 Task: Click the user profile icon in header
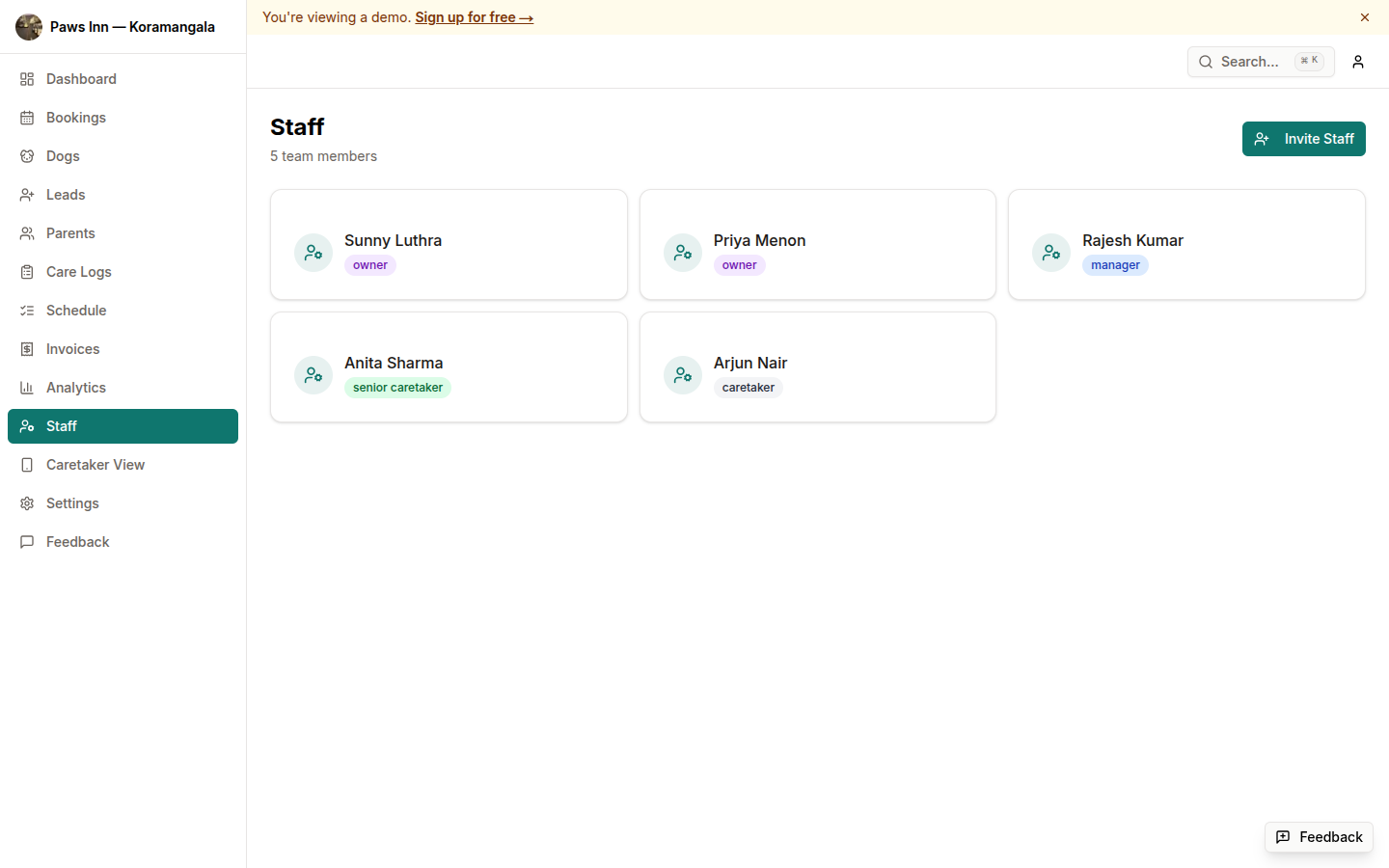[1357, 62]
